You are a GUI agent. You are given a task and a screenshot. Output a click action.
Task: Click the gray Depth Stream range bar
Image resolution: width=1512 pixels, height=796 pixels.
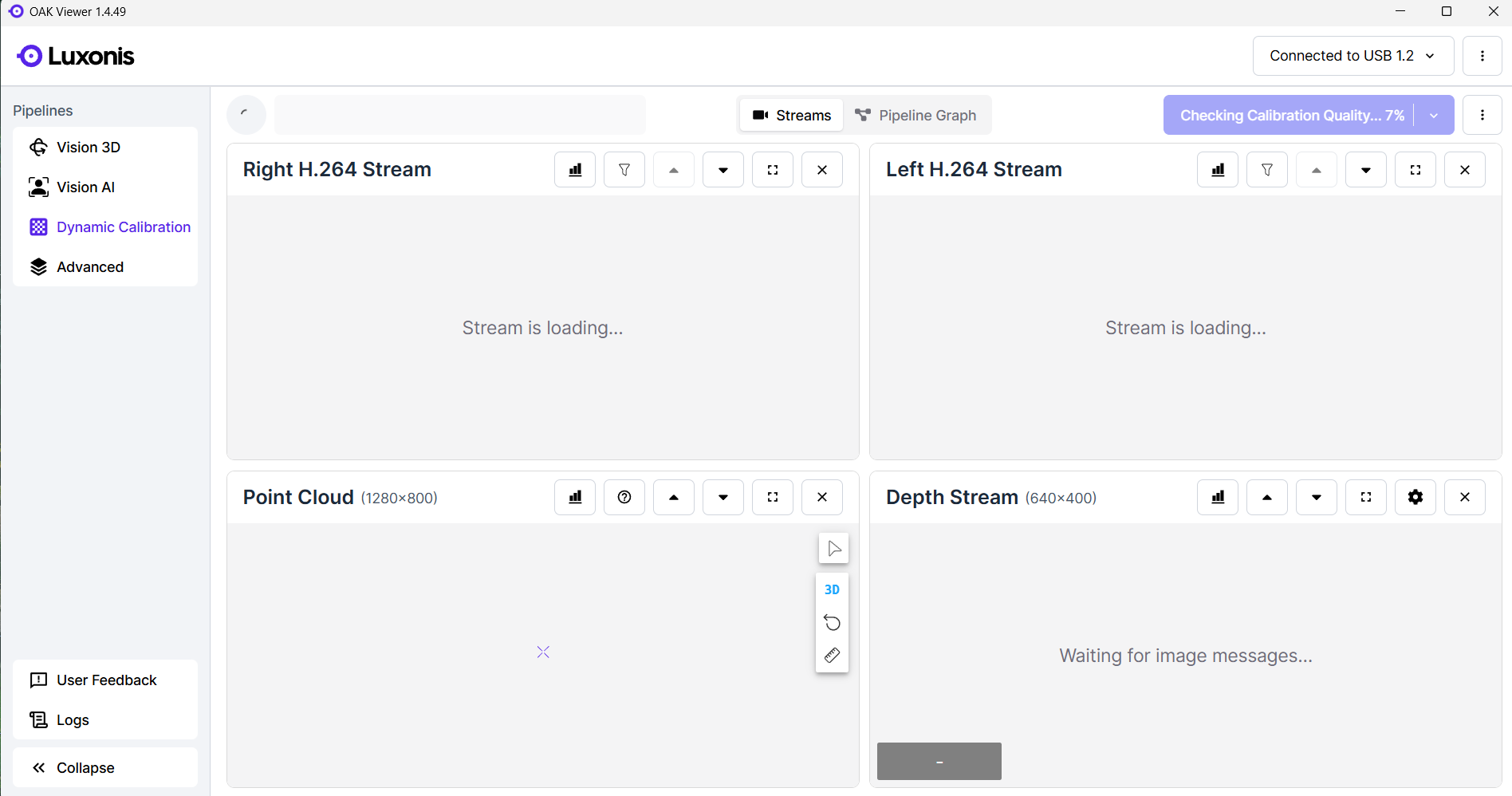(939, 762)
